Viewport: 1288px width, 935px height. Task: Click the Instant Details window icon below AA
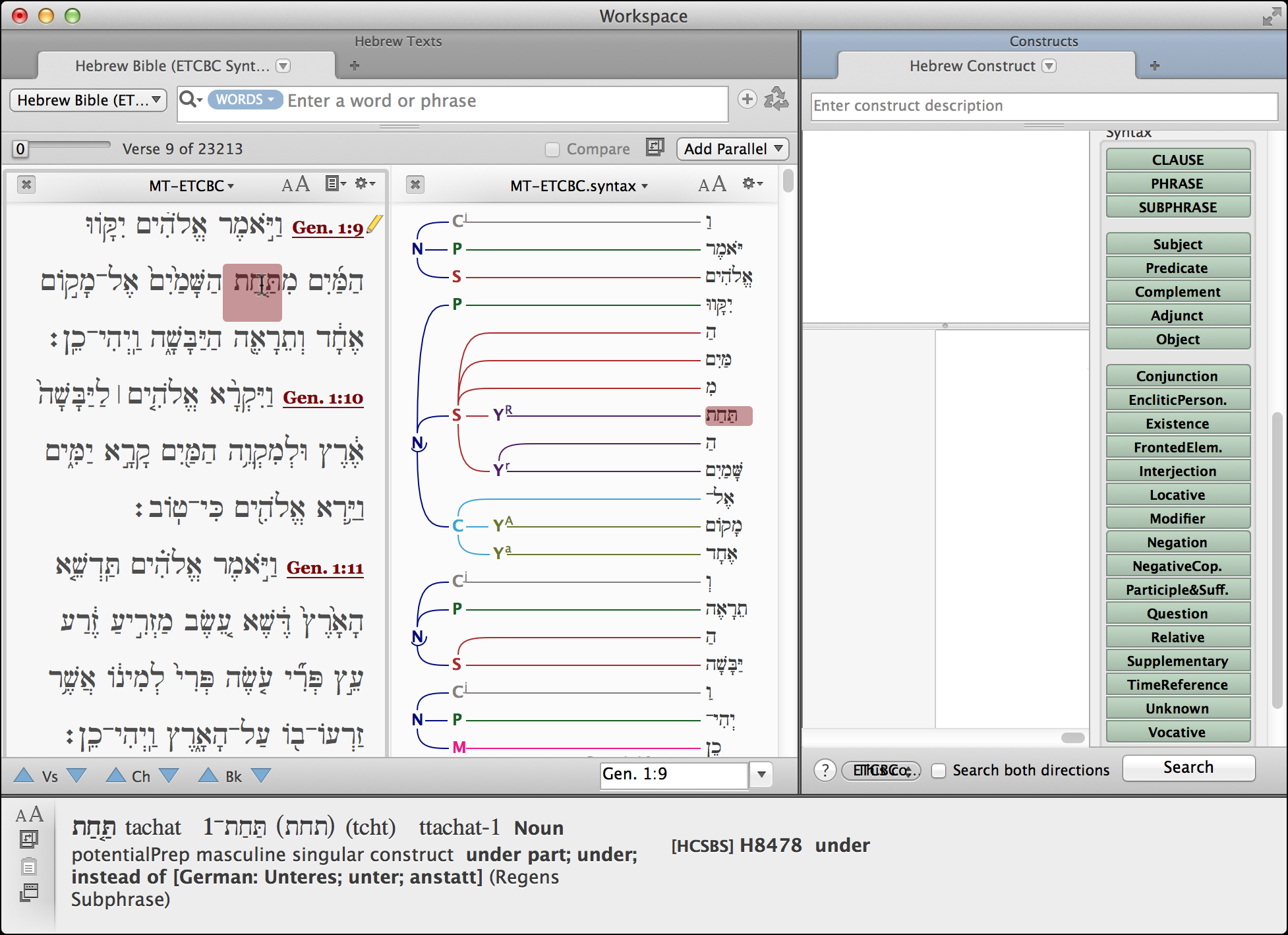(29, 839)
